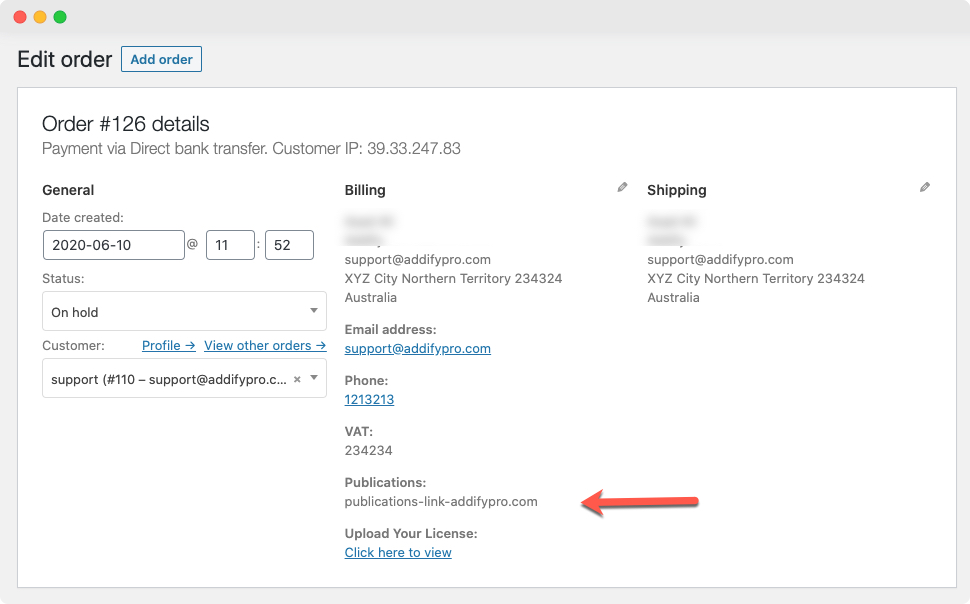
Task: Focus the date created field 2020-06-10
Action: point(113,245)
